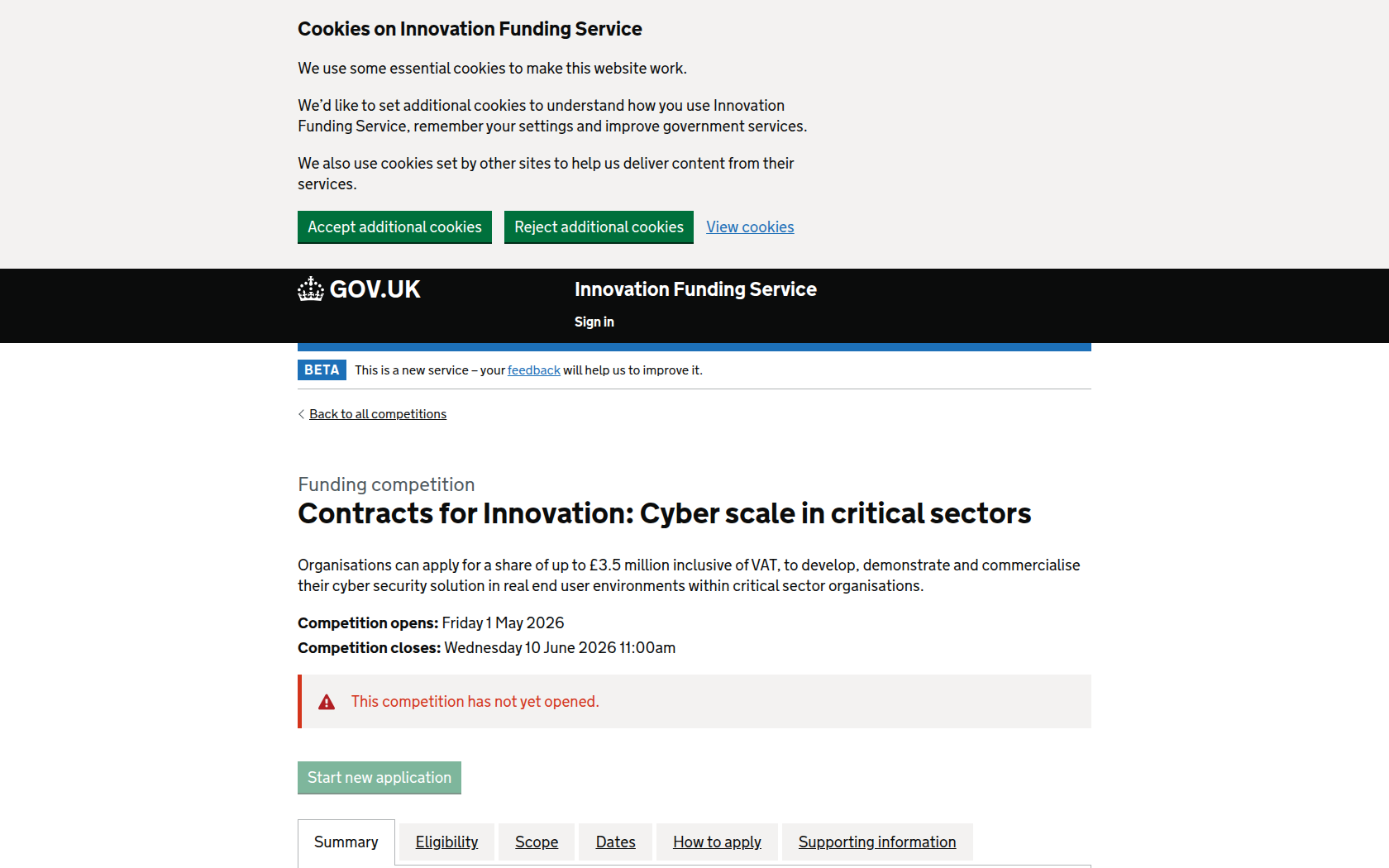This screenshot has height=868, width=1389.
Task: Show the Dates tab
Action: point(615,842)
